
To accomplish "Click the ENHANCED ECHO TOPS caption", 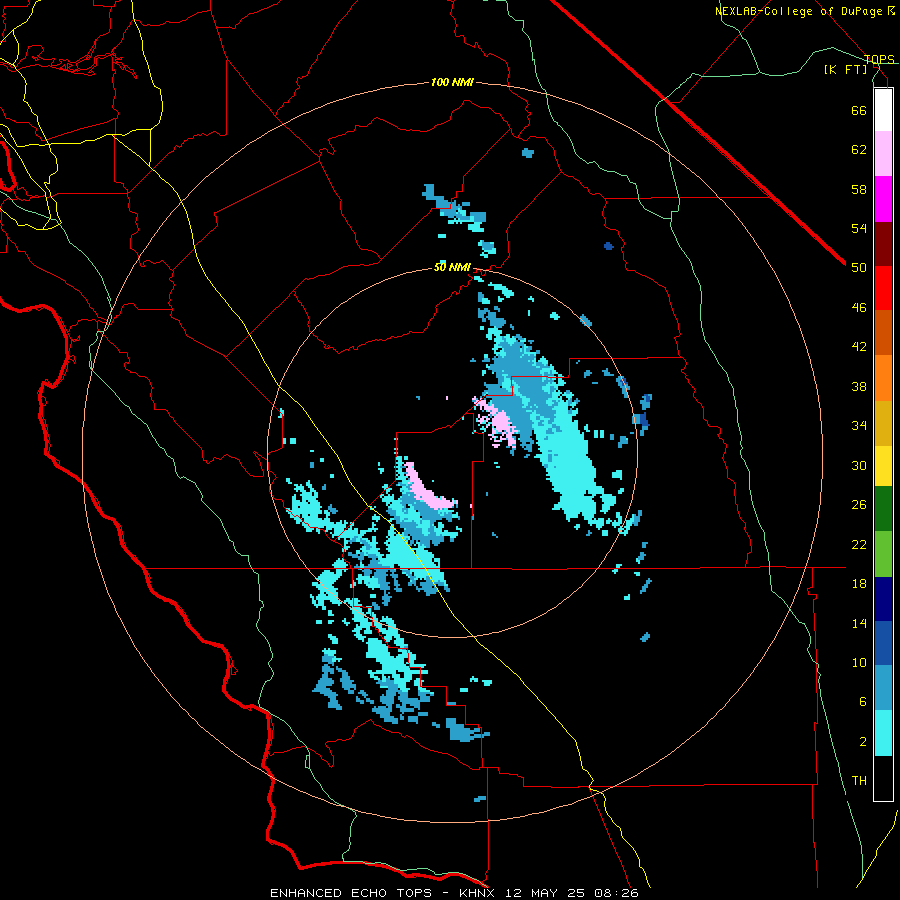I will pyautogui.click(x=354, y=893).
